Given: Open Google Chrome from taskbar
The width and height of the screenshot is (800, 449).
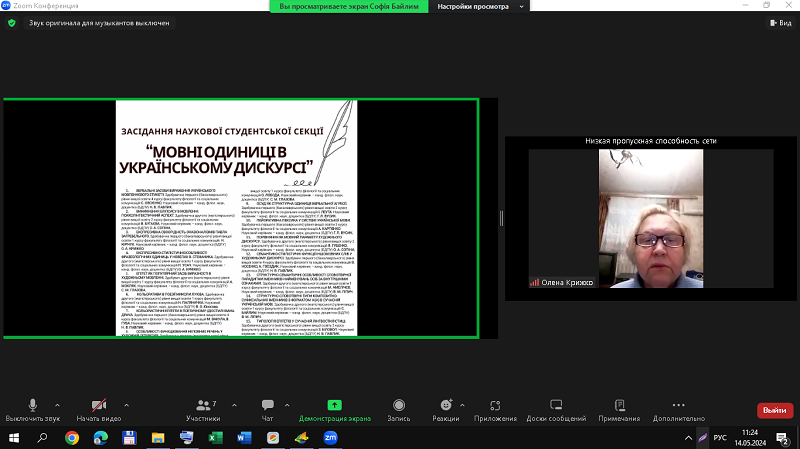Looking at the screenshot, I should [72, 438].
